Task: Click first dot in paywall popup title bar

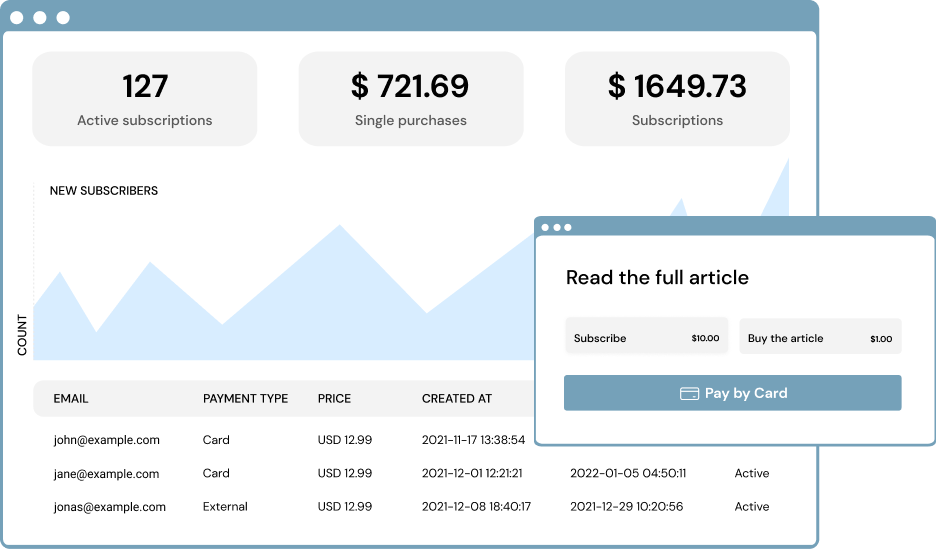Action: pos(546,227)
